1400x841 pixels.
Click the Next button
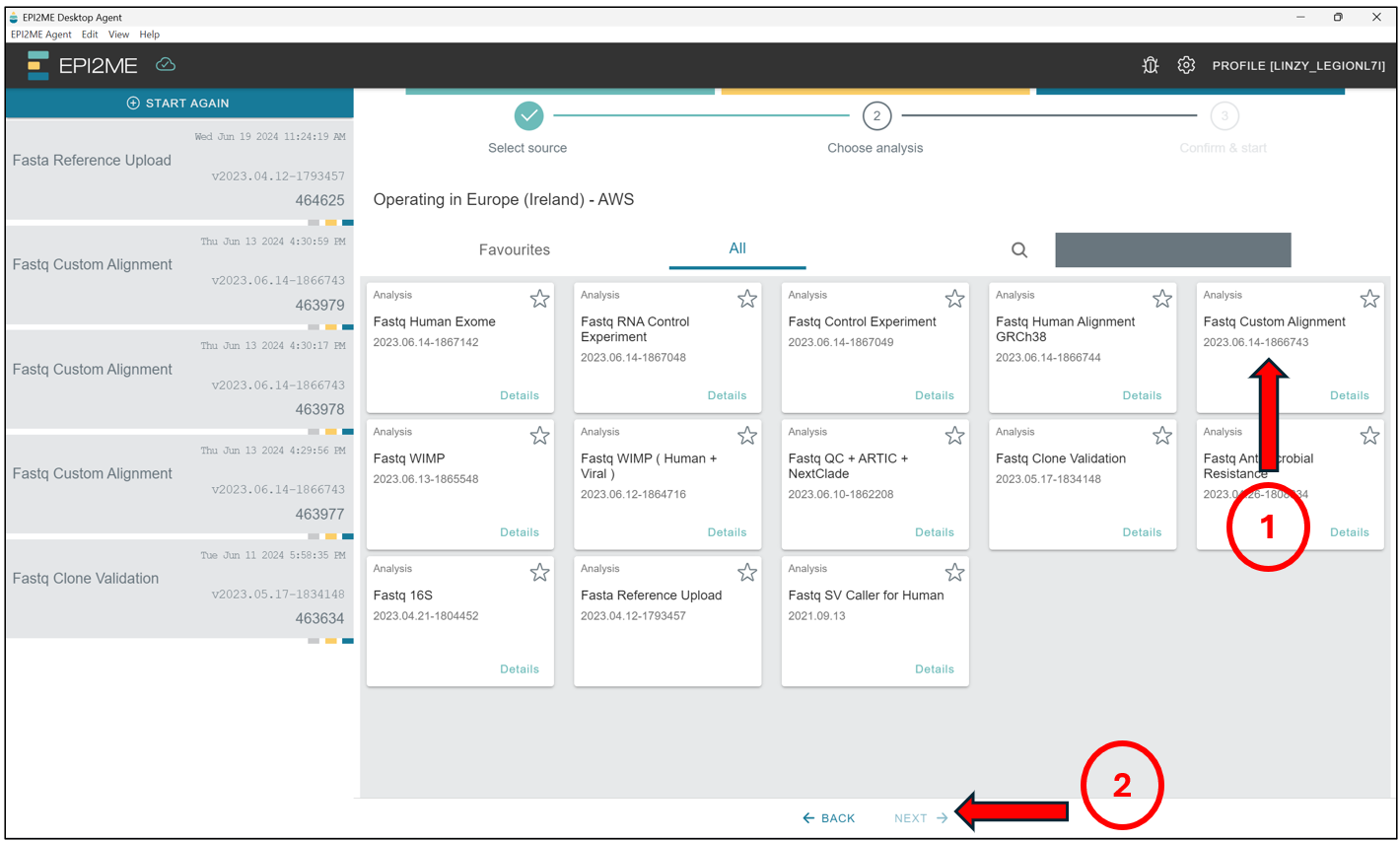[x=921, y=818]
